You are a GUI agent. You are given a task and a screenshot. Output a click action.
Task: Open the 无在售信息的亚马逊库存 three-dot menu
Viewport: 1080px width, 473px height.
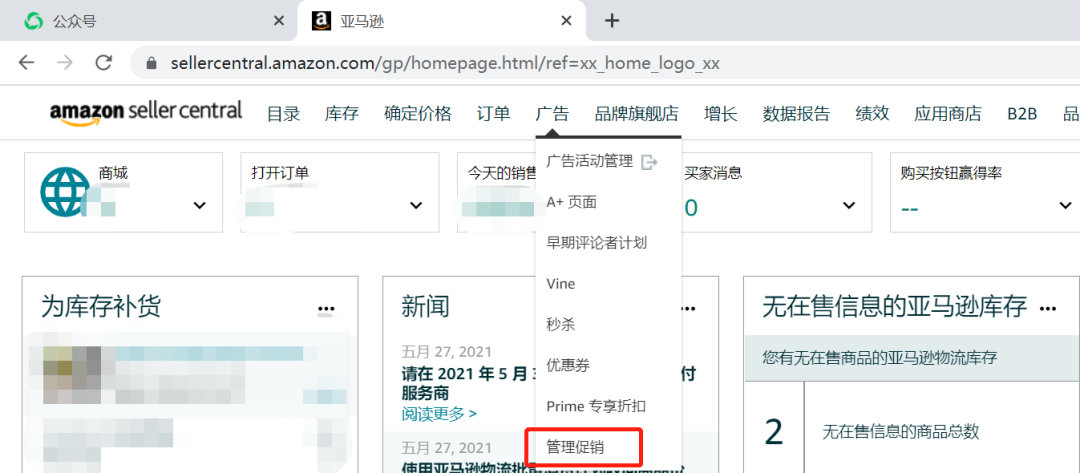tap(1048, 308)
